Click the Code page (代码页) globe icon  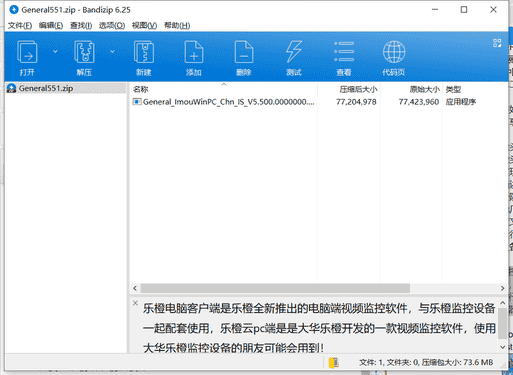coord(394,57)
